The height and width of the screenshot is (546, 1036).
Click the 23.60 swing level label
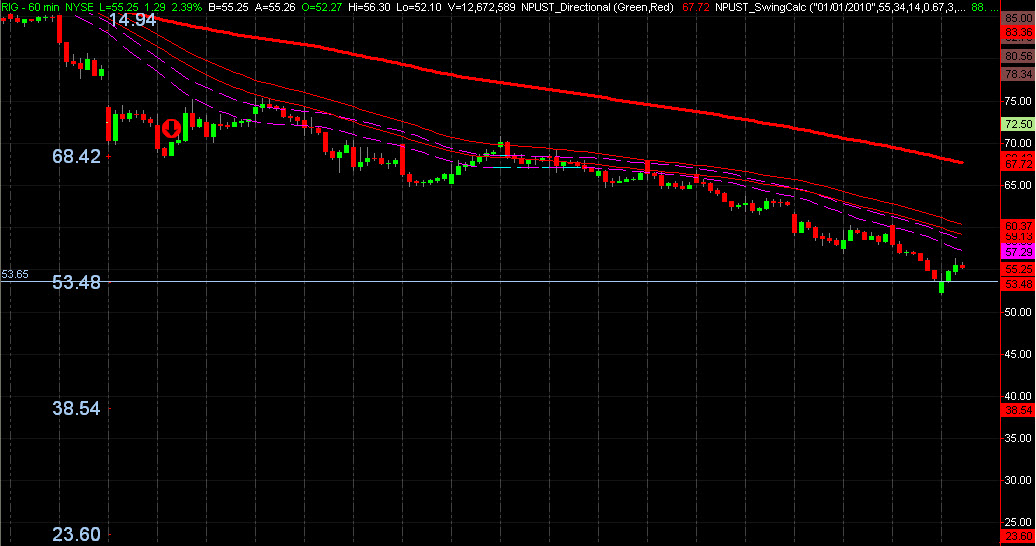click(x=77, y=534)
